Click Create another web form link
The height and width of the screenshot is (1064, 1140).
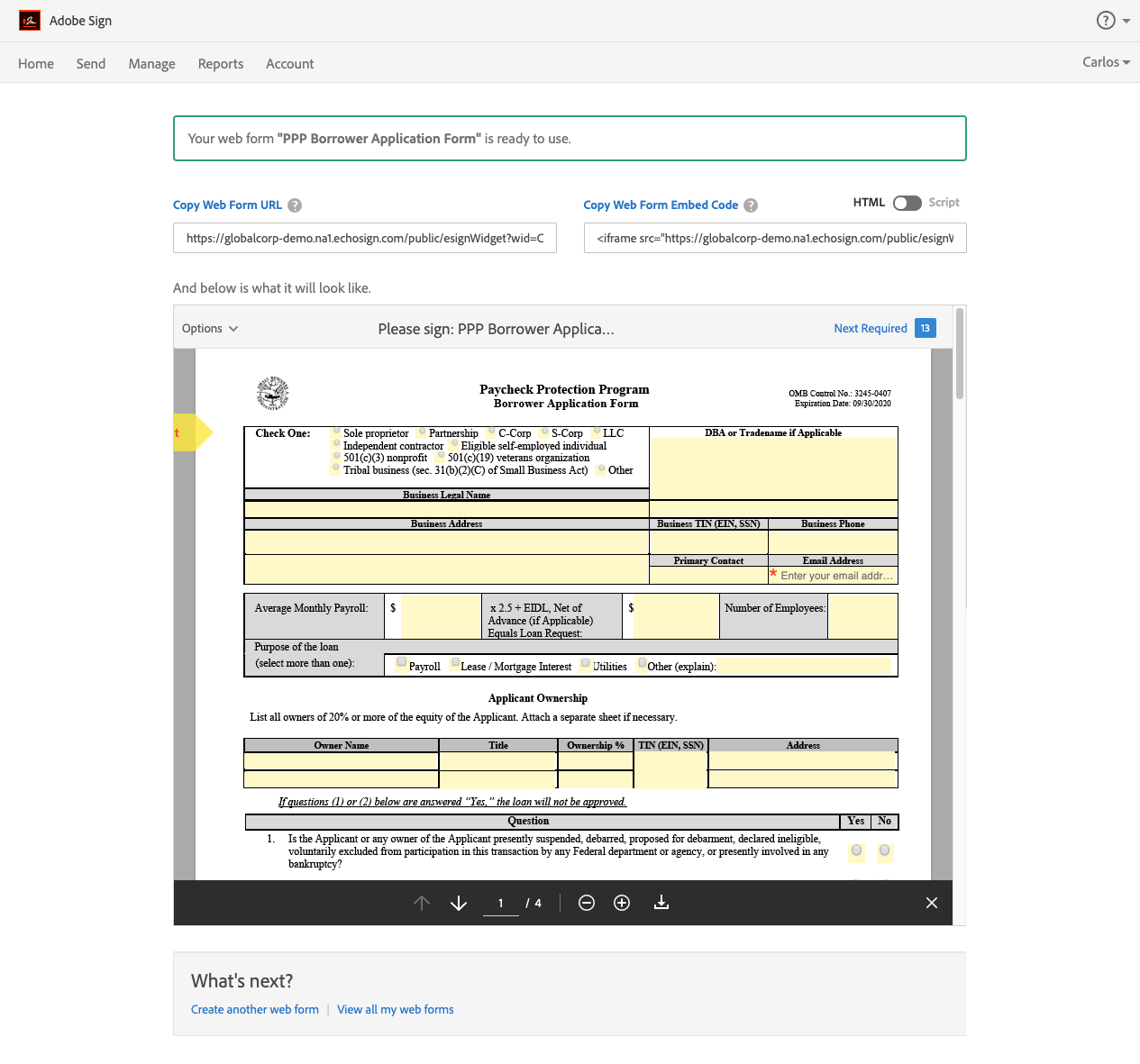click(x=255, y=1010)
